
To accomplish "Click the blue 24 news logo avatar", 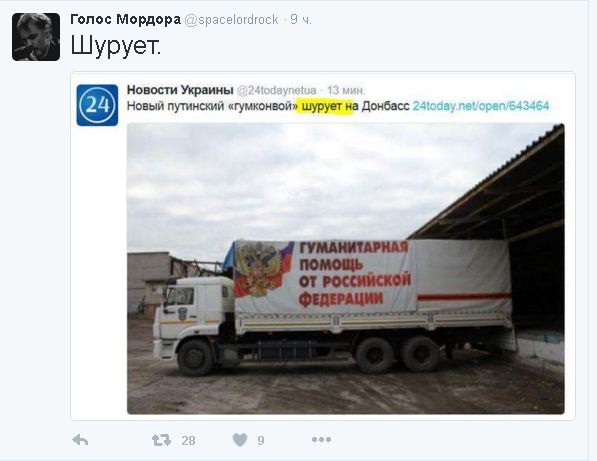I will 97,105.
